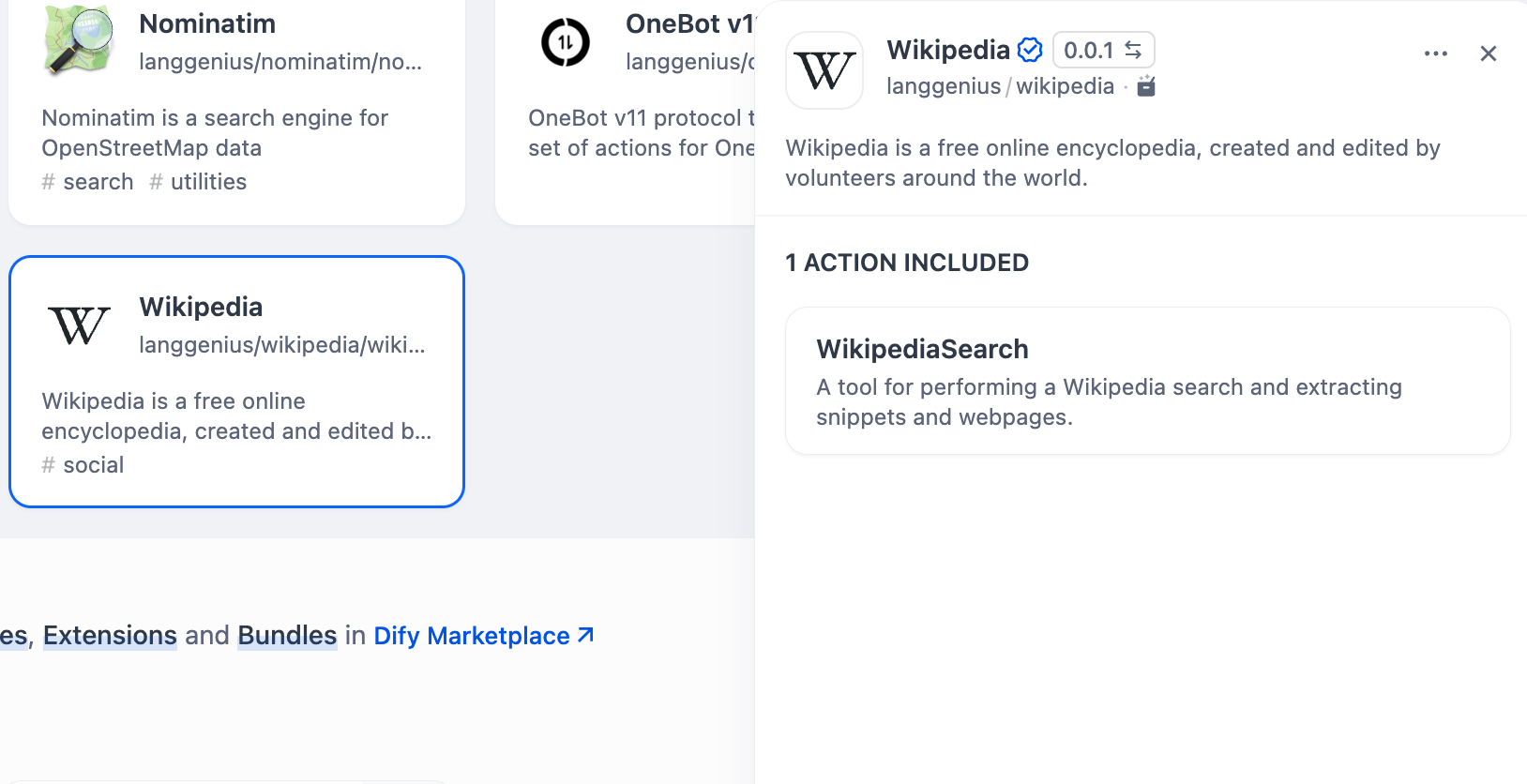Click the Nominatim map icon

(79, 40)
